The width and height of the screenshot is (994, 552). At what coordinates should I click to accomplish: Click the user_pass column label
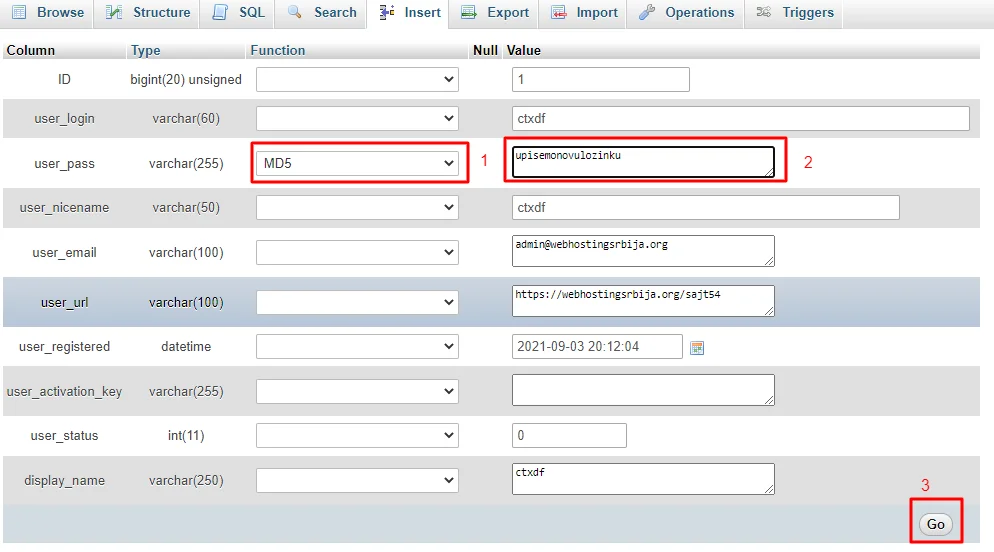coord(64,164)
